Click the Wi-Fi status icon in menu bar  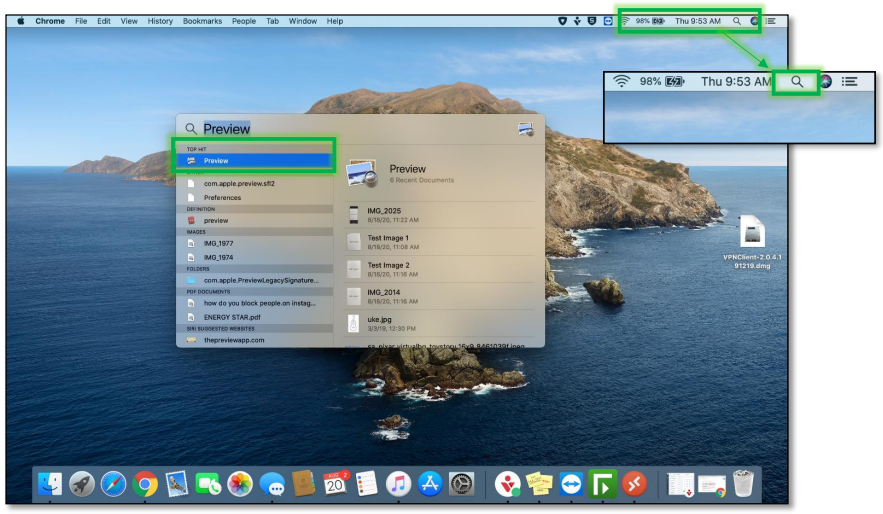click(x=625, y=21)
